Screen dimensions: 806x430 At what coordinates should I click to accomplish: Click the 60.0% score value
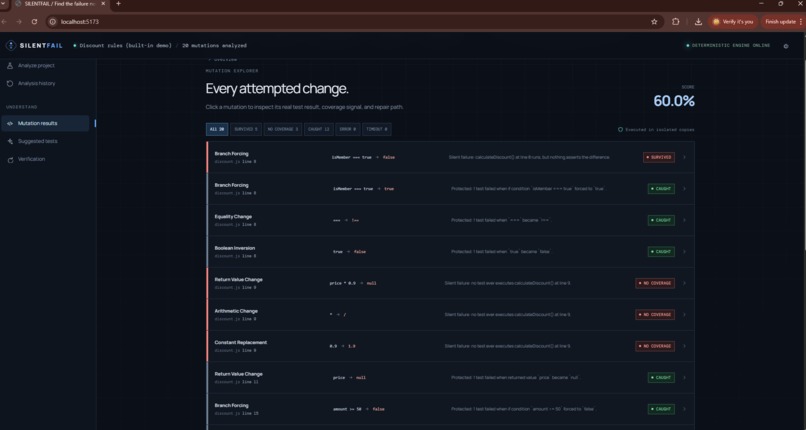(674, 101)
